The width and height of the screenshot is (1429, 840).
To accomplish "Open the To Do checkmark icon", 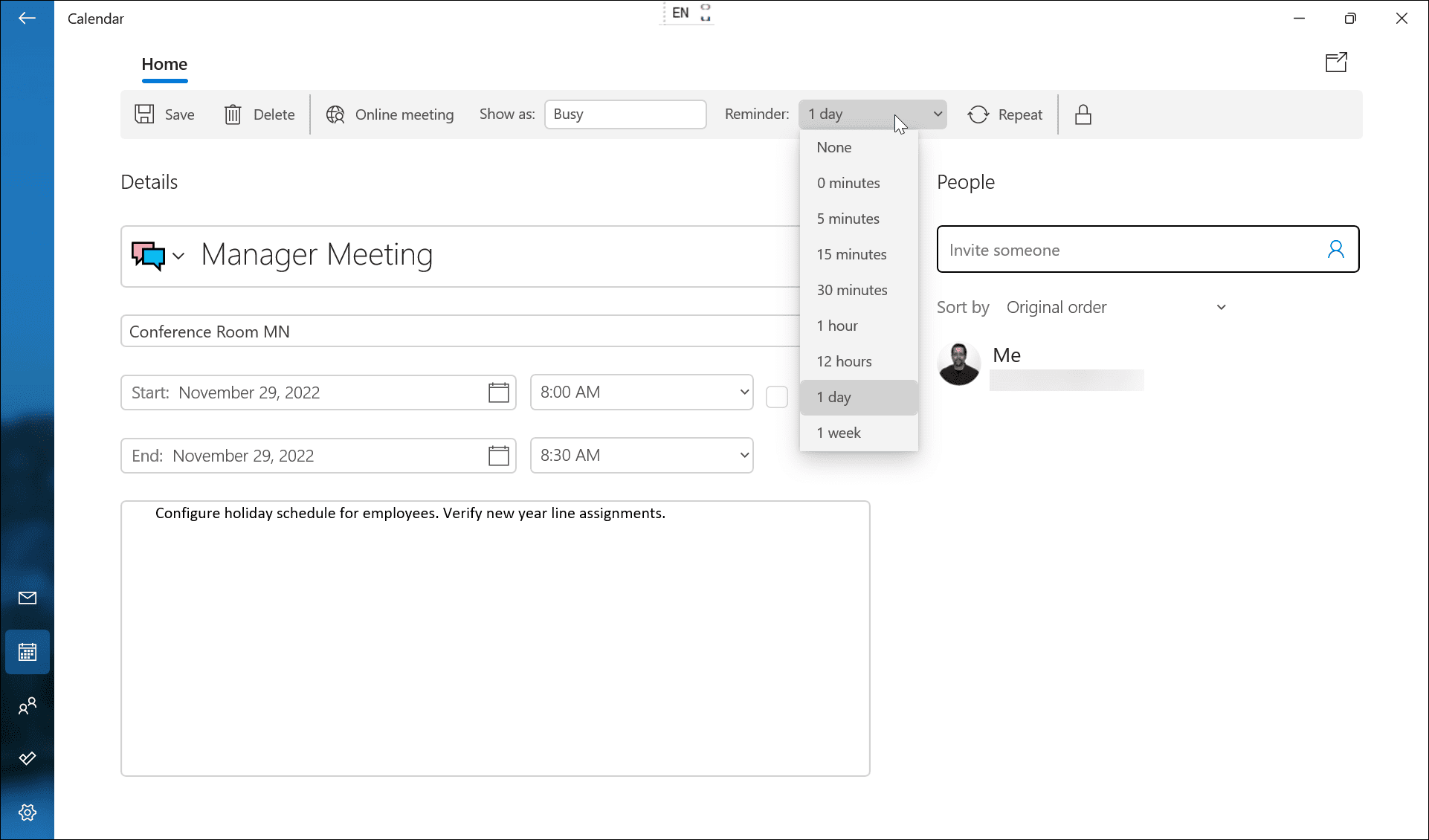I will click(28, 758).
